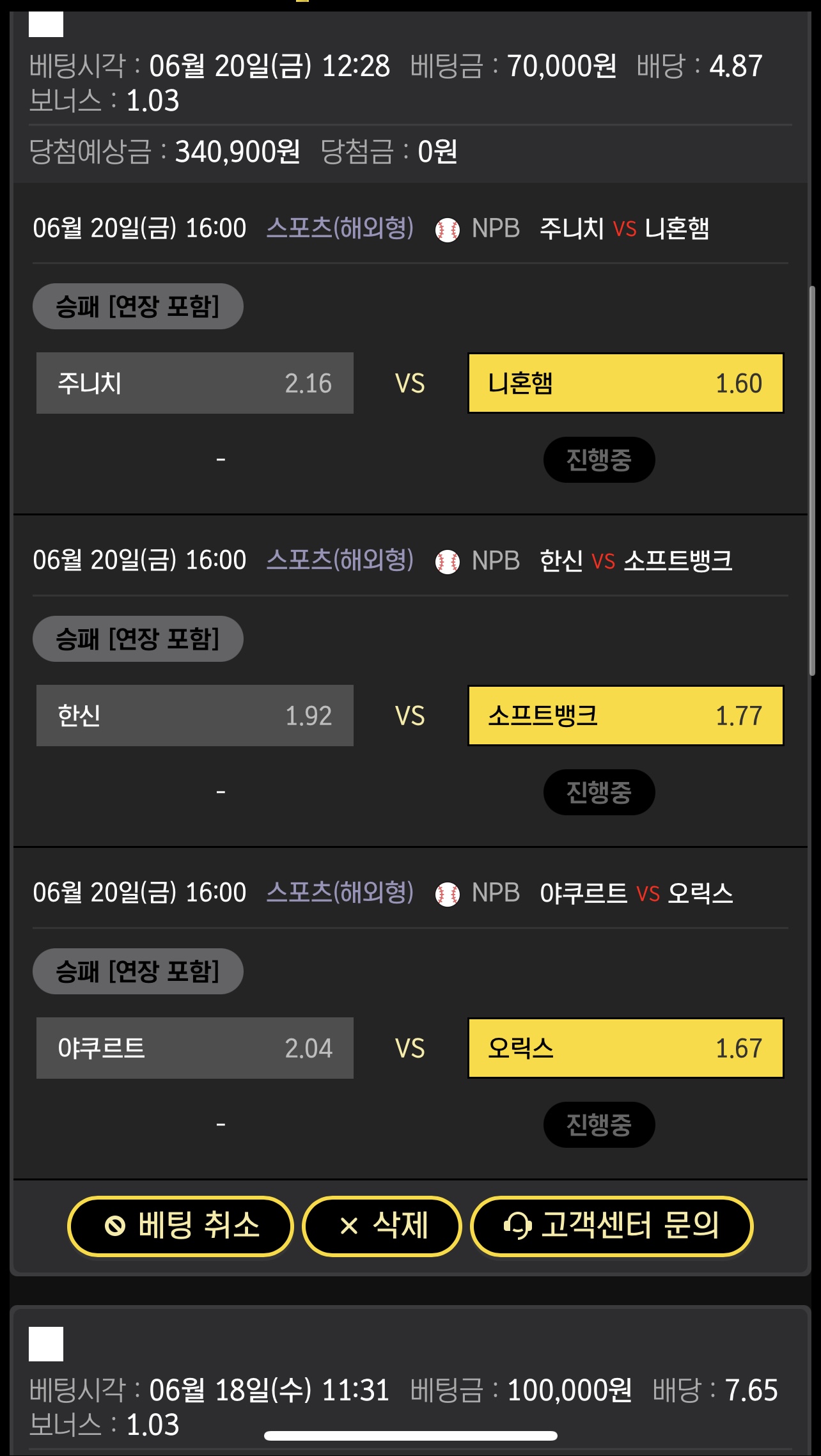Tap the 고객센터 문의 button

click(612, 1226)
